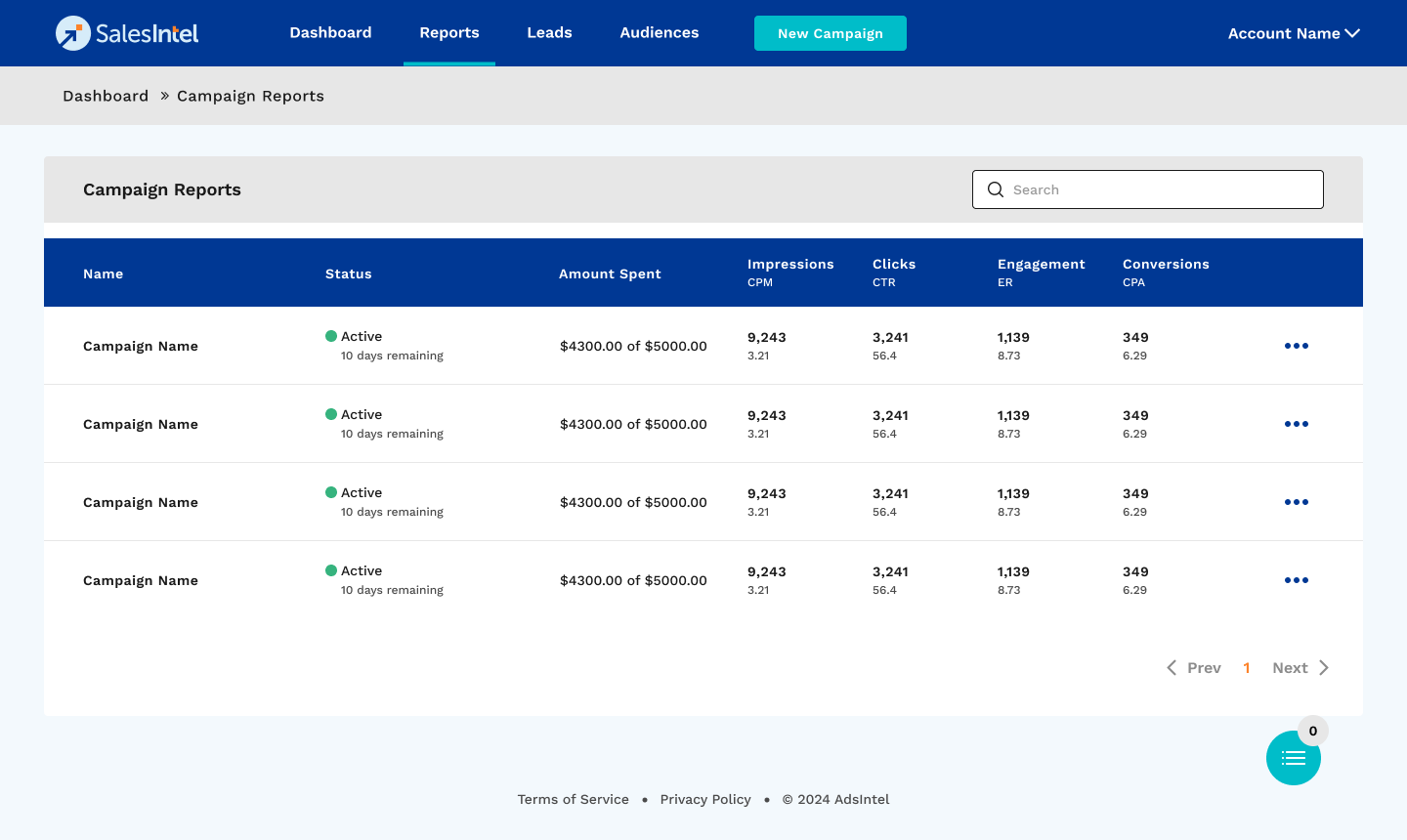
Task: Switch to the Dashboard nav tab
Action: coord(330,33)
